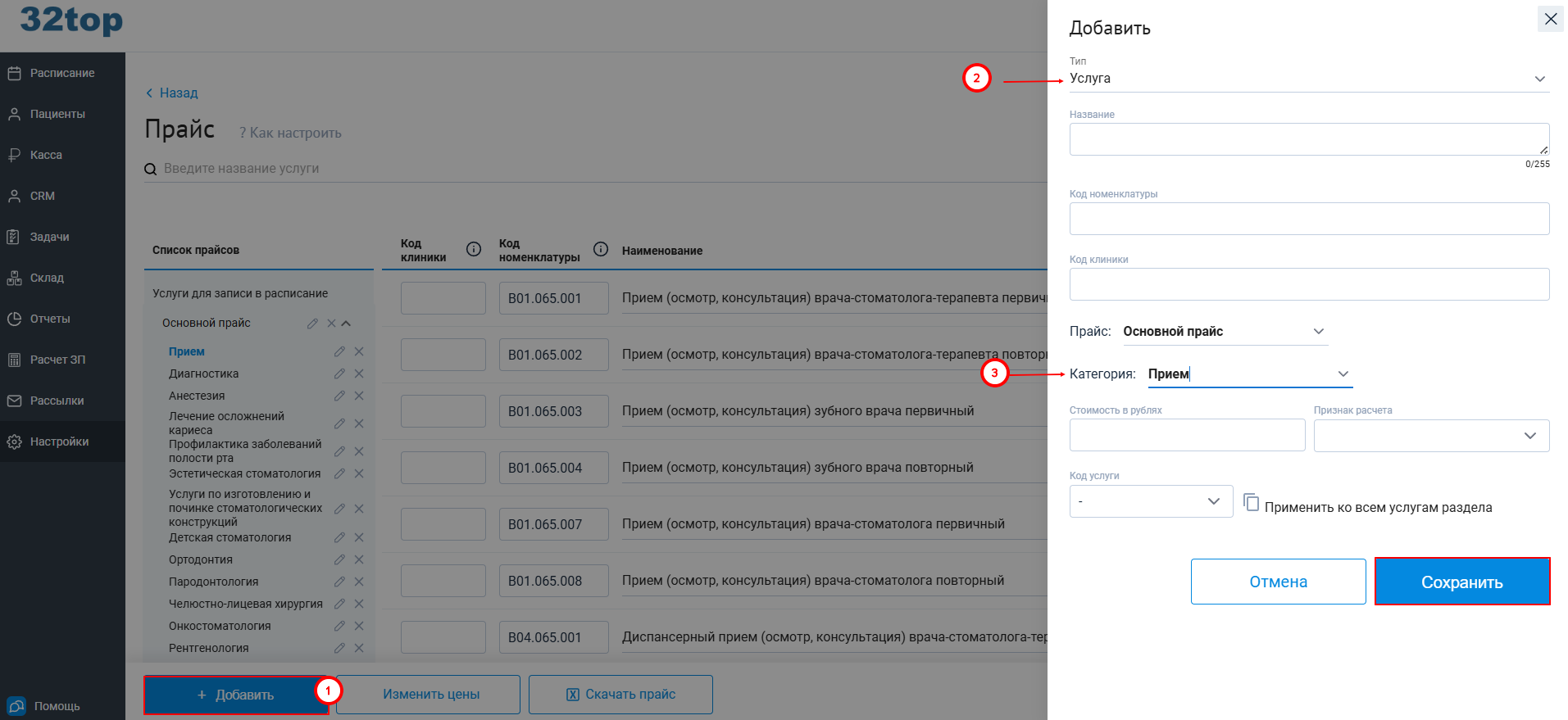Click the info icon next to Код клиники
The image size is (1568, 720).
tap(474, 249)
